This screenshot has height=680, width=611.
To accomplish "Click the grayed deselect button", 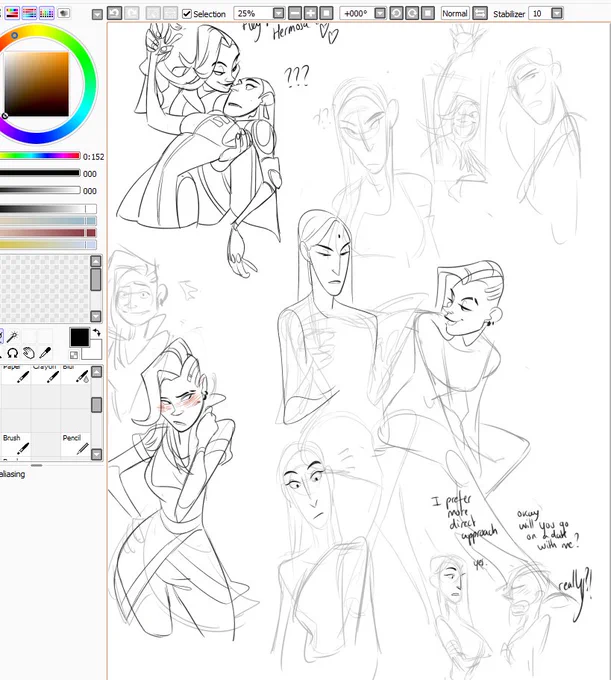I will (x=152, y=13).
